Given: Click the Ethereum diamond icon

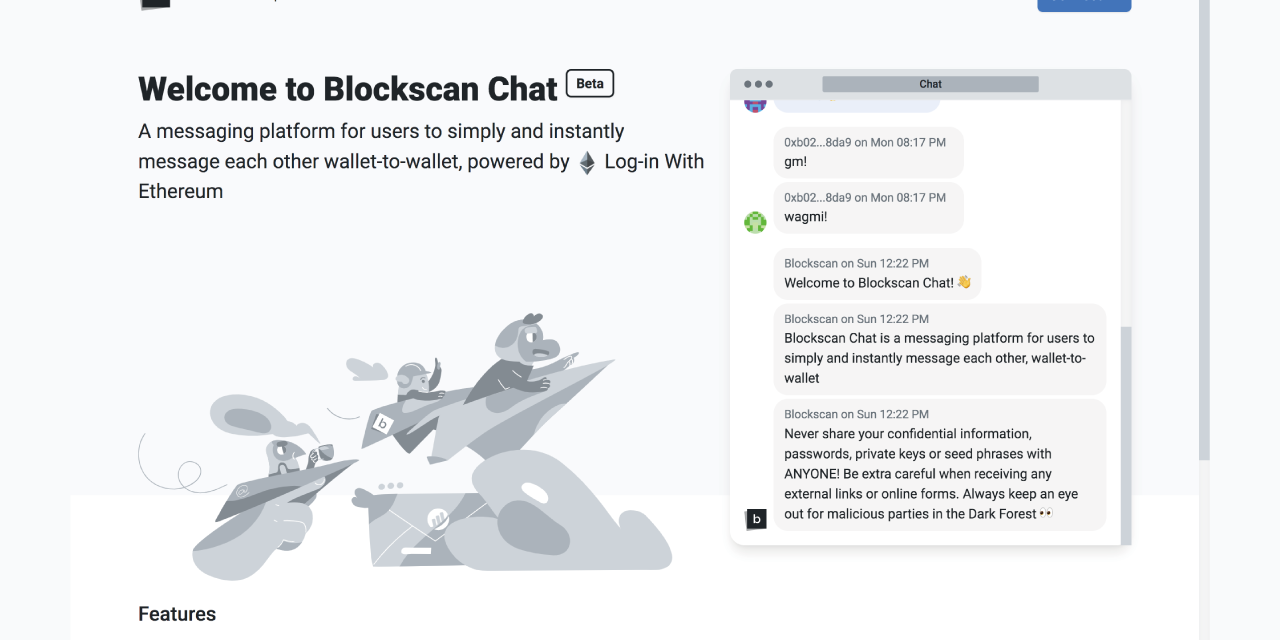Looking at the screenshot, I should [587, 163].
